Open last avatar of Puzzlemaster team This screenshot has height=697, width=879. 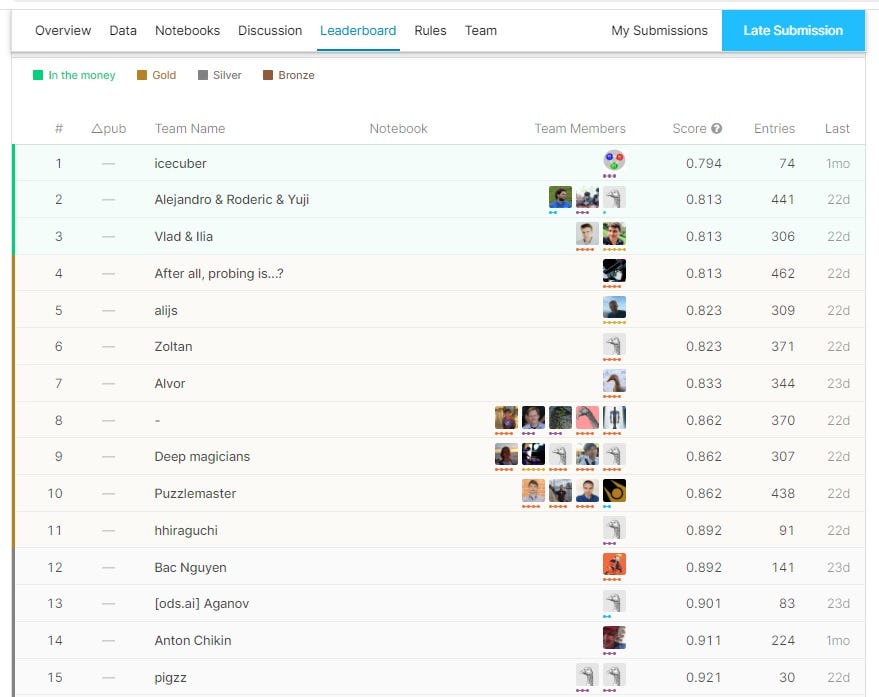[x=614, y=491]
